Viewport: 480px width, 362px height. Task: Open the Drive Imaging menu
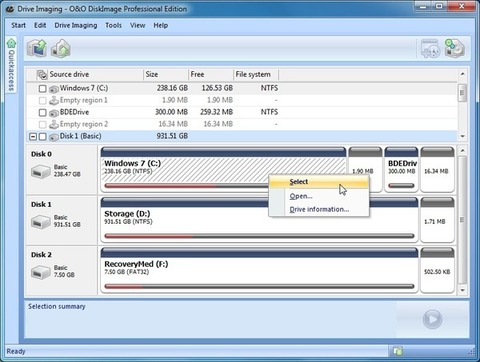(76, 25)
